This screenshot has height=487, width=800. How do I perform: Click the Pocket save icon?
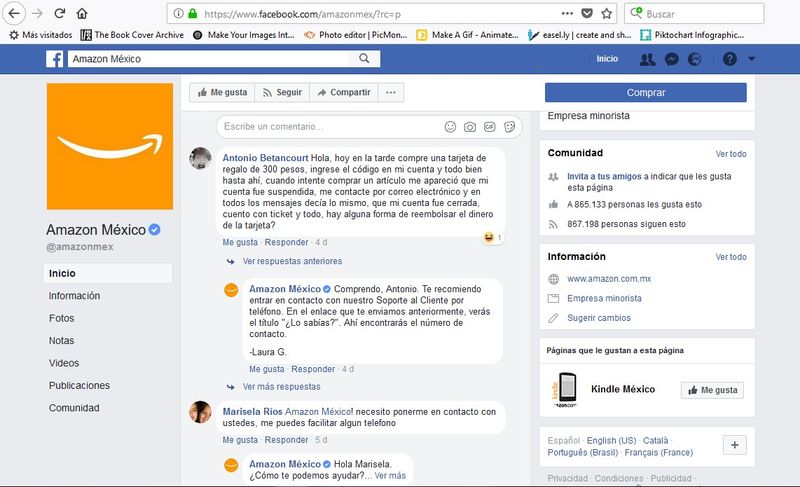587,14
